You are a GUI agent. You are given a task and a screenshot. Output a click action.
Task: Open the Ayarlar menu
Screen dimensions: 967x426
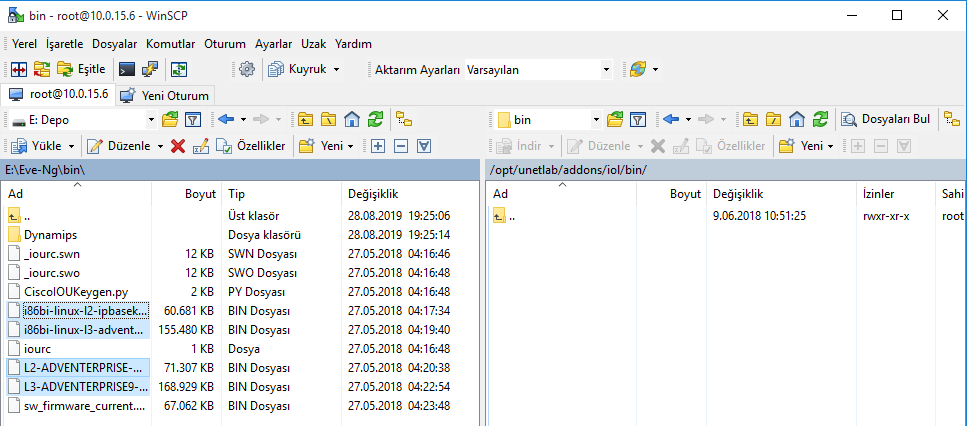[274, 44]
